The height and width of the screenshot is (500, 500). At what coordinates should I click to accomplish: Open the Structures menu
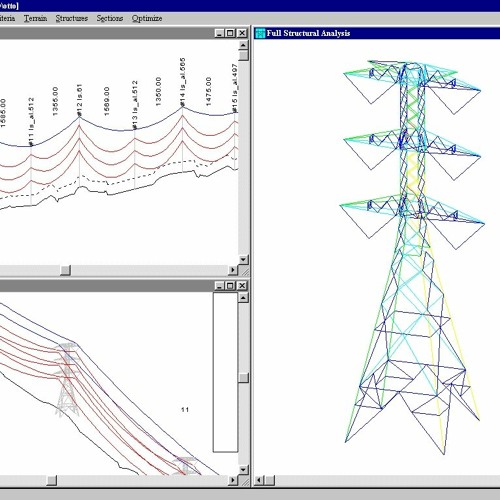pyautogui.click(x=72, y=18)
